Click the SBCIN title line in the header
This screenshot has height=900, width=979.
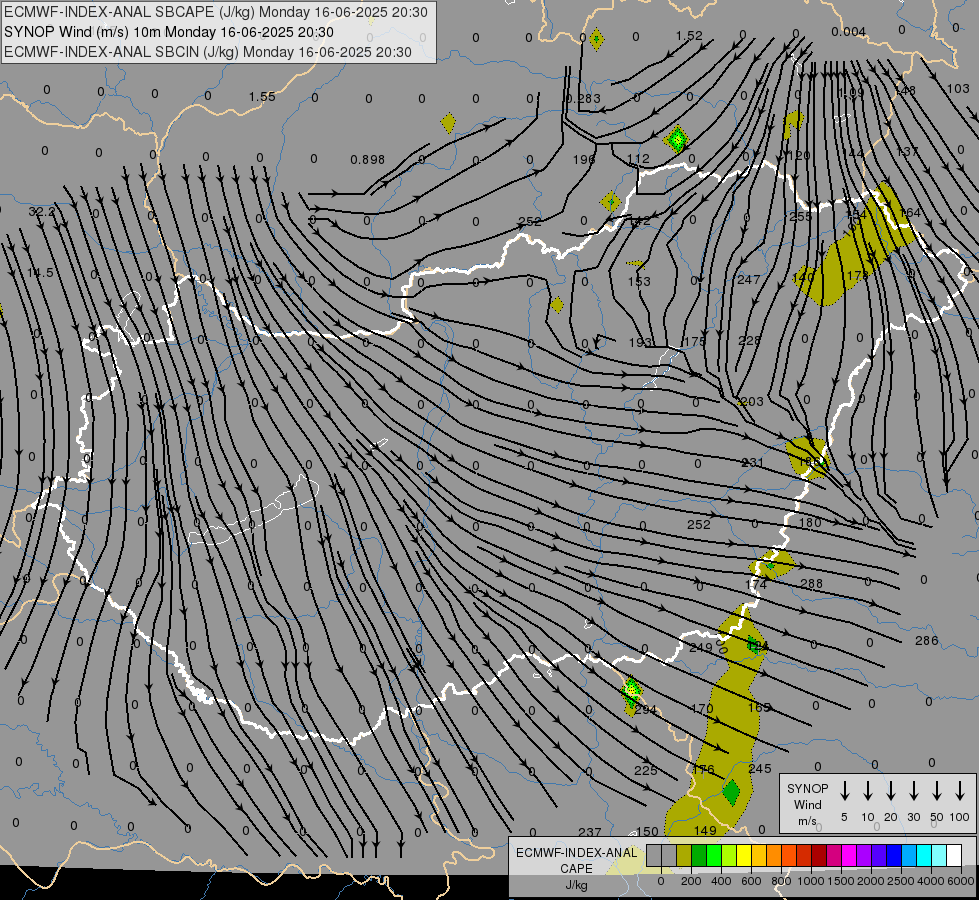pyautogui.click(x=208, y=52)
